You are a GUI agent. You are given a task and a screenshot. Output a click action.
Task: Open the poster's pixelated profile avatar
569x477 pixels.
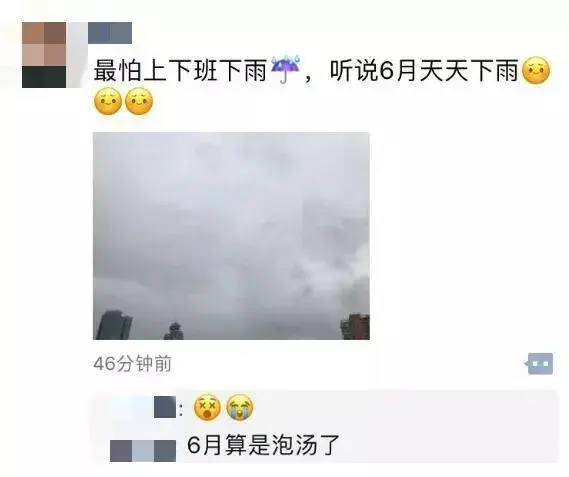coord(44,55)
